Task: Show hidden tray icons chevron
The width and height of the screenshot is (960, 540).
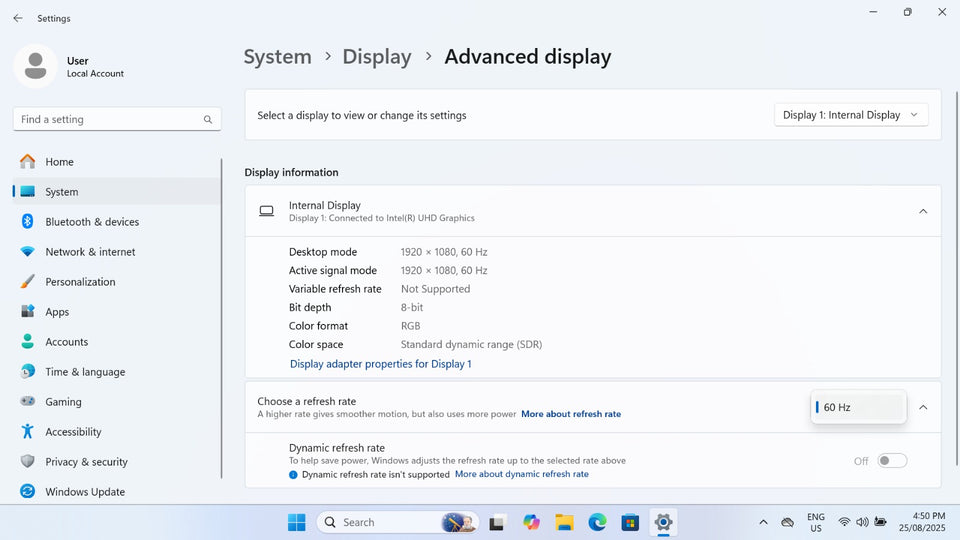Action: (763, 522)
